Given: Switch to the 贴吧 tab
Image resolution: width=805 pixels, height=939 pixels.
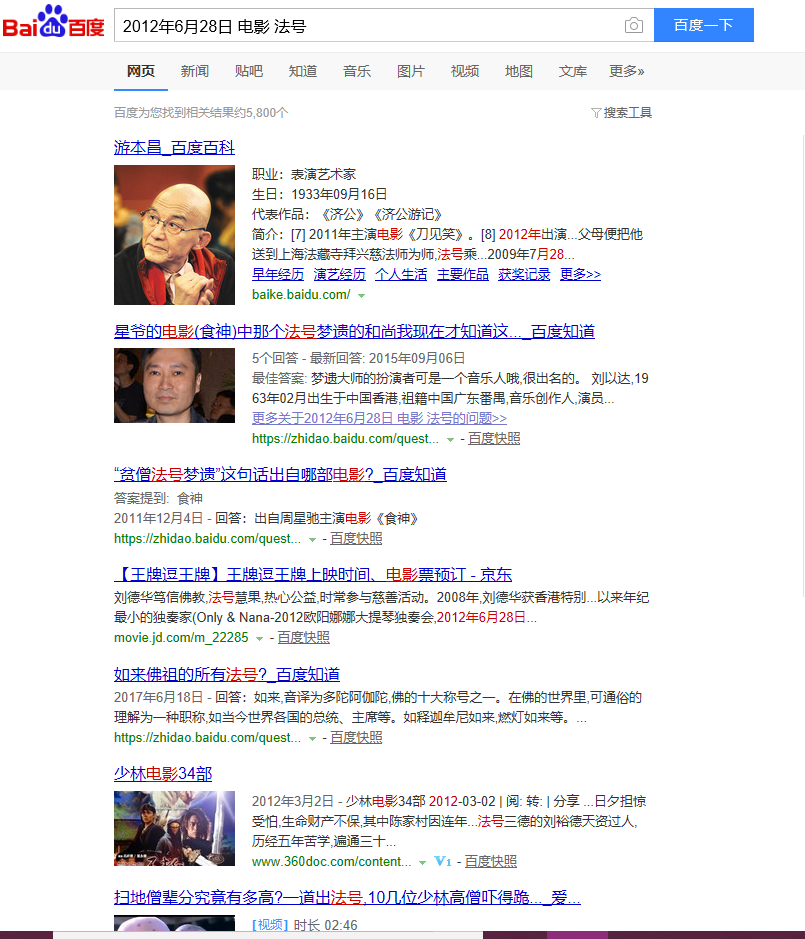Looking at the screenshot, I should click(249, 71).
